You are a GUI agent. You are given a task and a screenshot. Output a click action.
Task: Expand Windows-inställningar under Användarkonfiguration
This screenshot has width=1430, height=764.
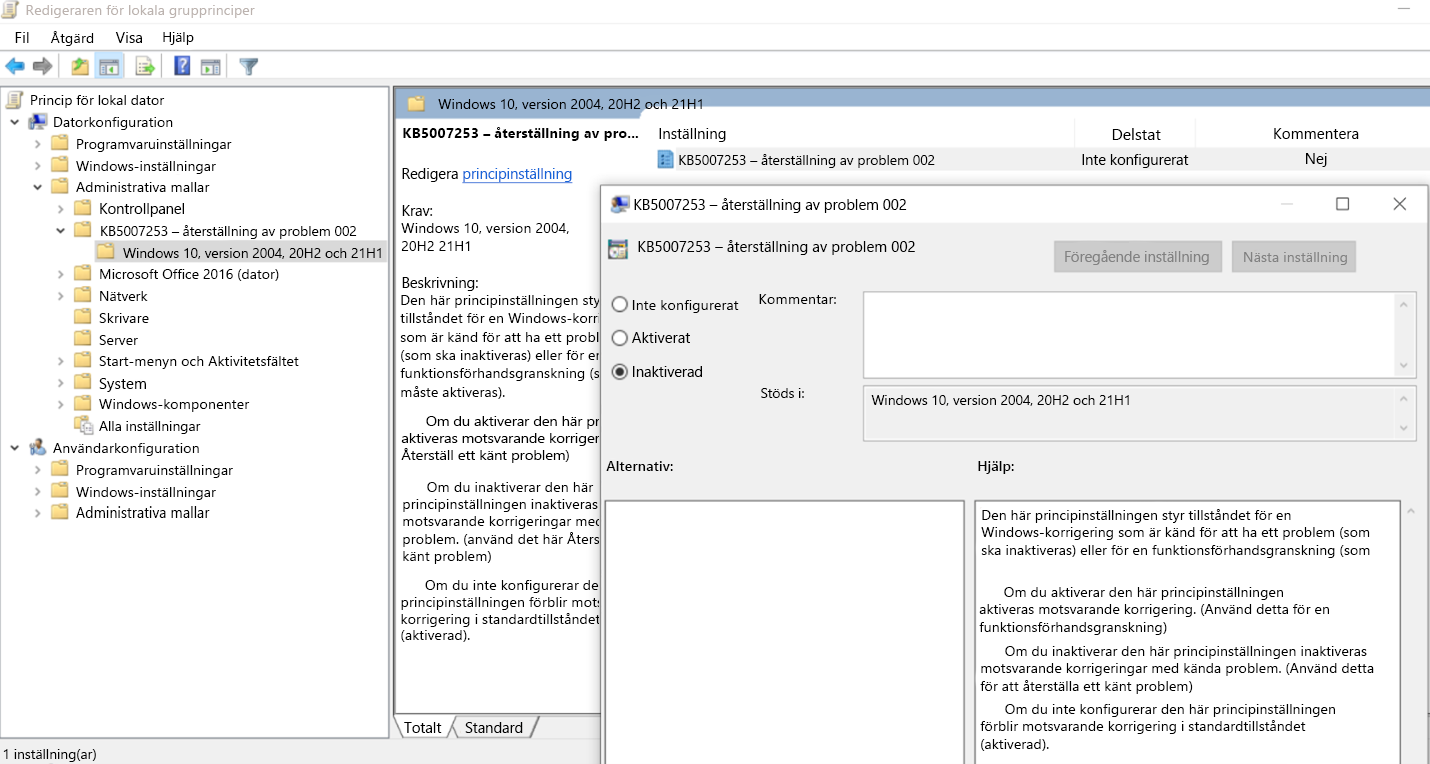pyautogui.click(x=38, y=492)
